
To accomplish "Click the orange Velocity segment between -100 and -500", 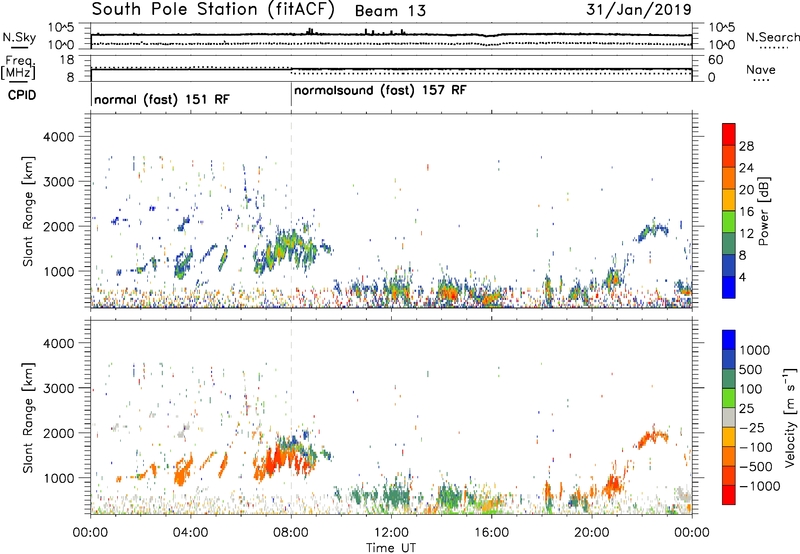I will tap(729, 457).
